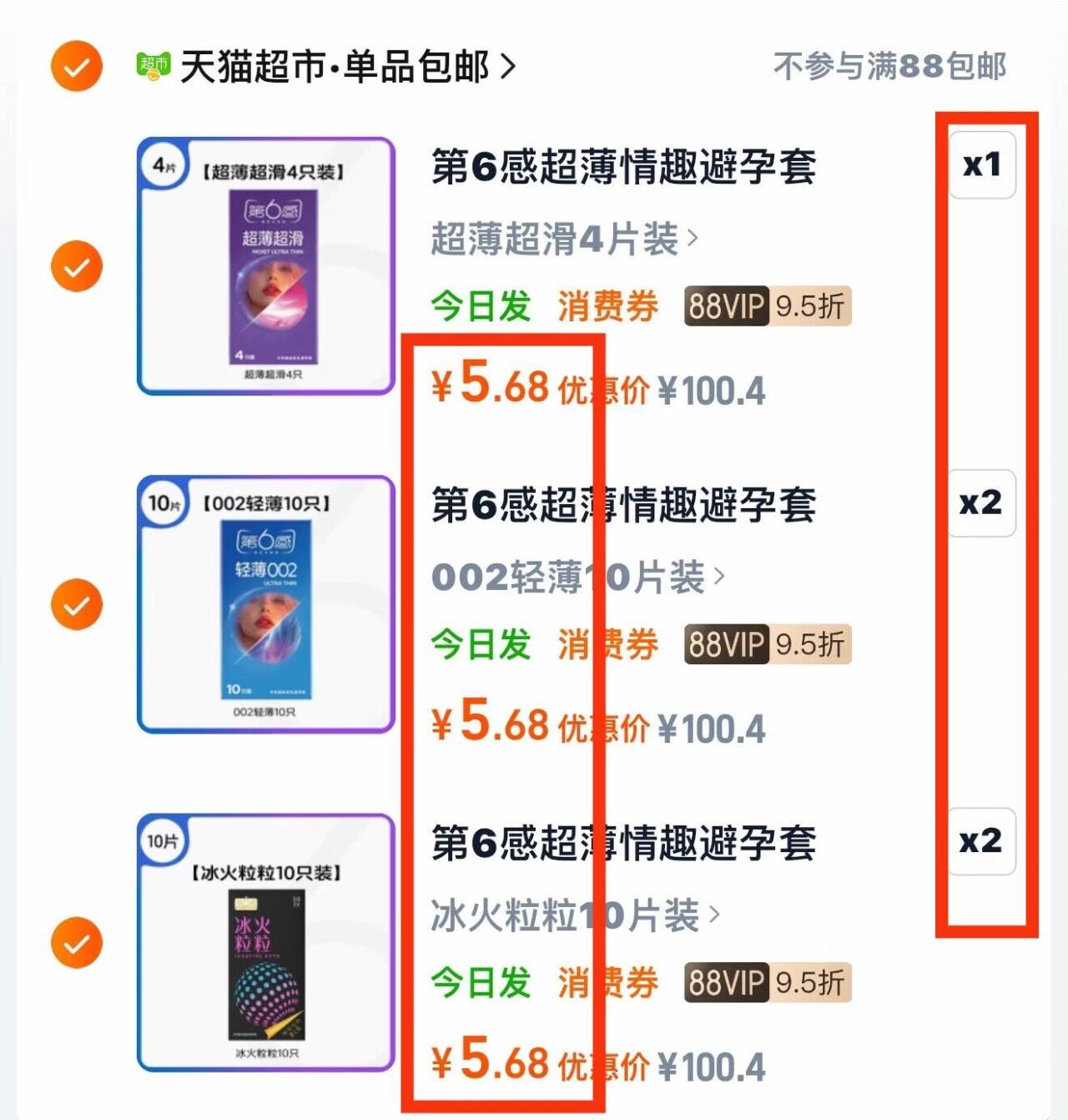Viewport: 1068px width, 1120px height.
Task: Expand 超薄超滑4片装 variant options
Action: coord(565,240)
